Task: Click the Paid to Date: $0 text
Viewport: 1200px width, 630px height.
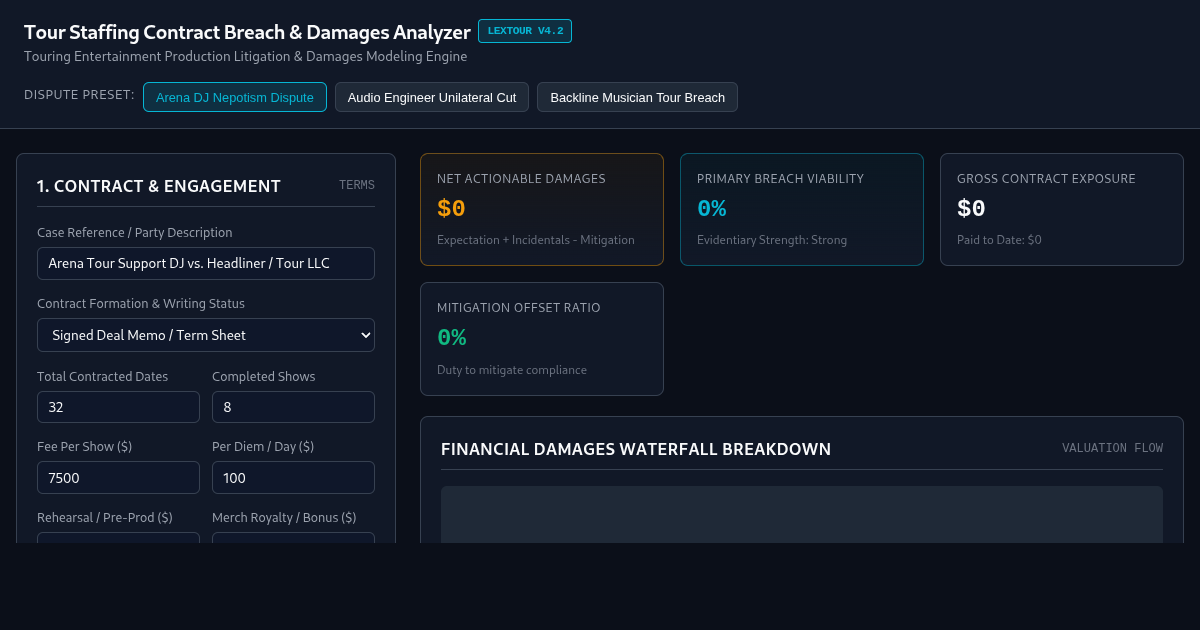Action: [999, 240]
